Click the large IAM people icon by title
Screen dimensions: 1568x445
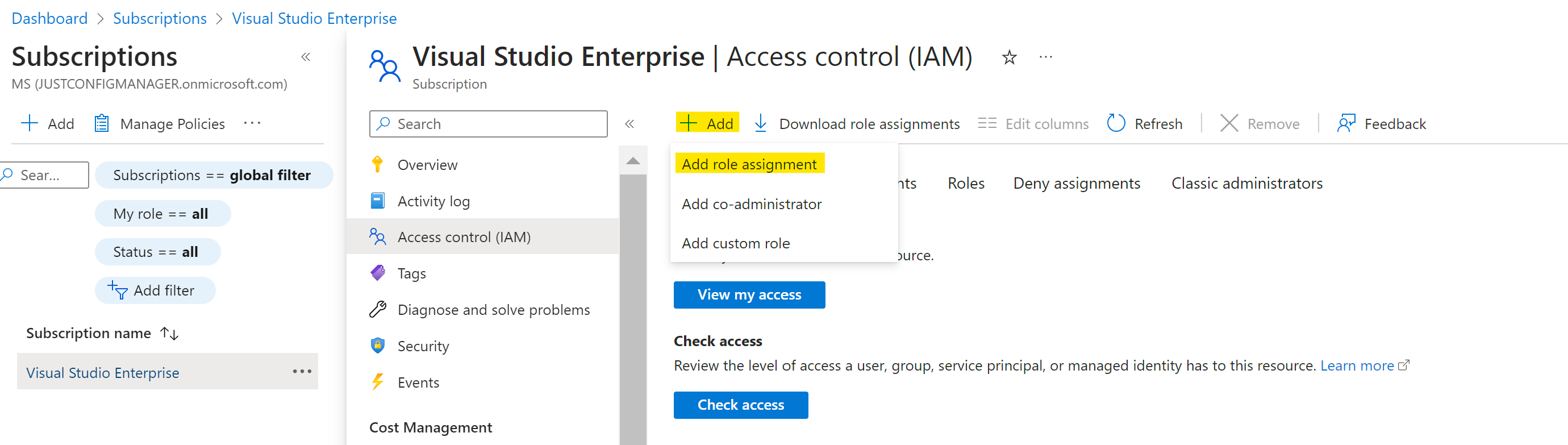[x=385, y=66]
